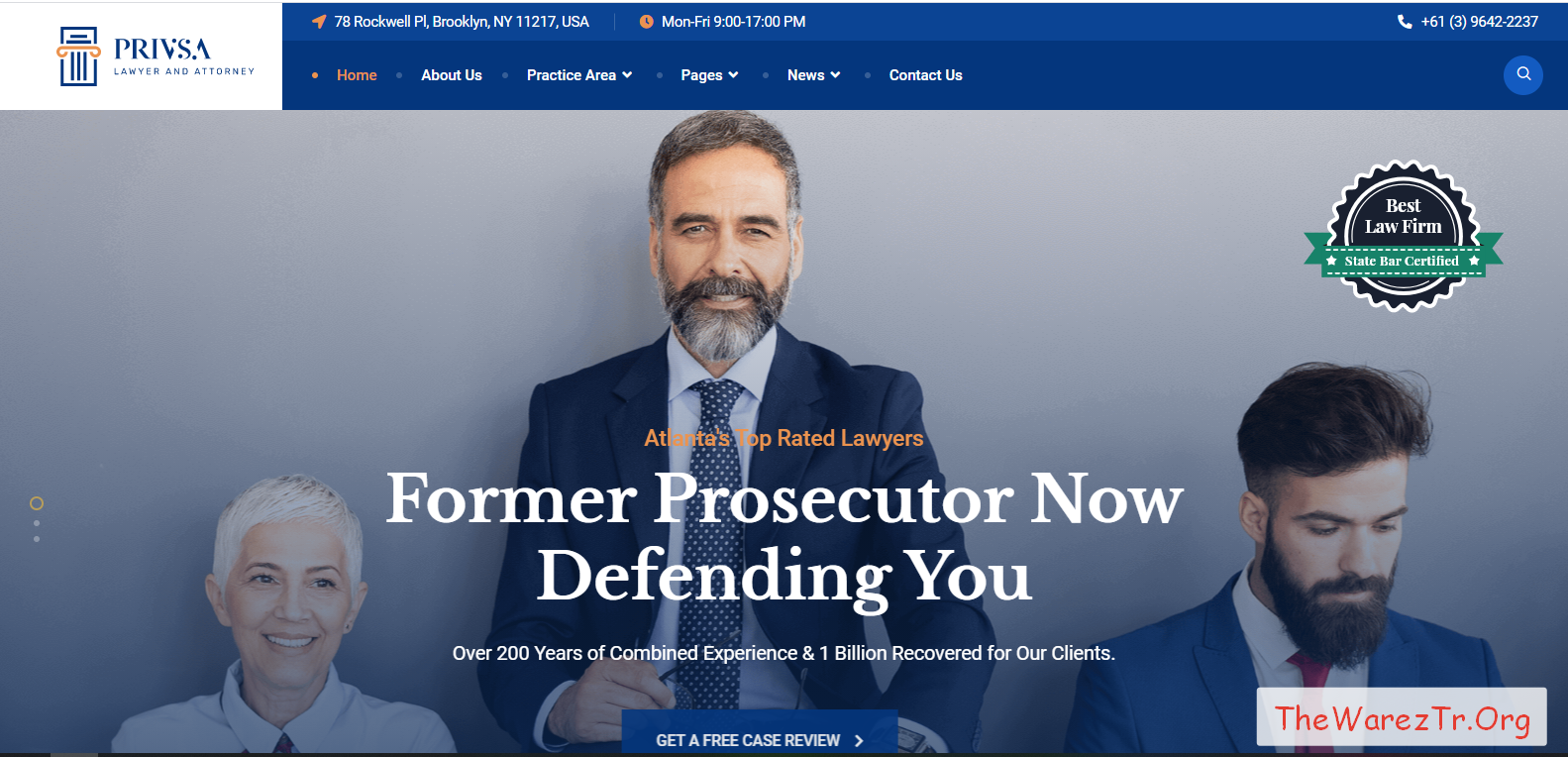Click the phone handset icon
Viewport: 1568px width, 757px height.
[1405, 22]
